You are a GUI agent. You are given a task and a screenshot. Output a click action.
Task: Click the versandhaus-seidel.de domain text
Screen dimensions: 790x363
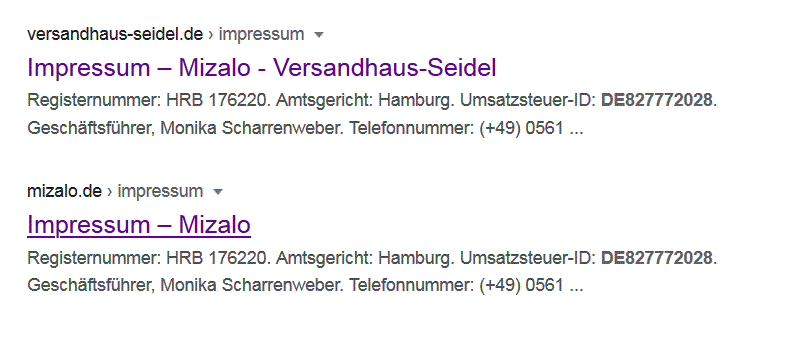point(115,34)
